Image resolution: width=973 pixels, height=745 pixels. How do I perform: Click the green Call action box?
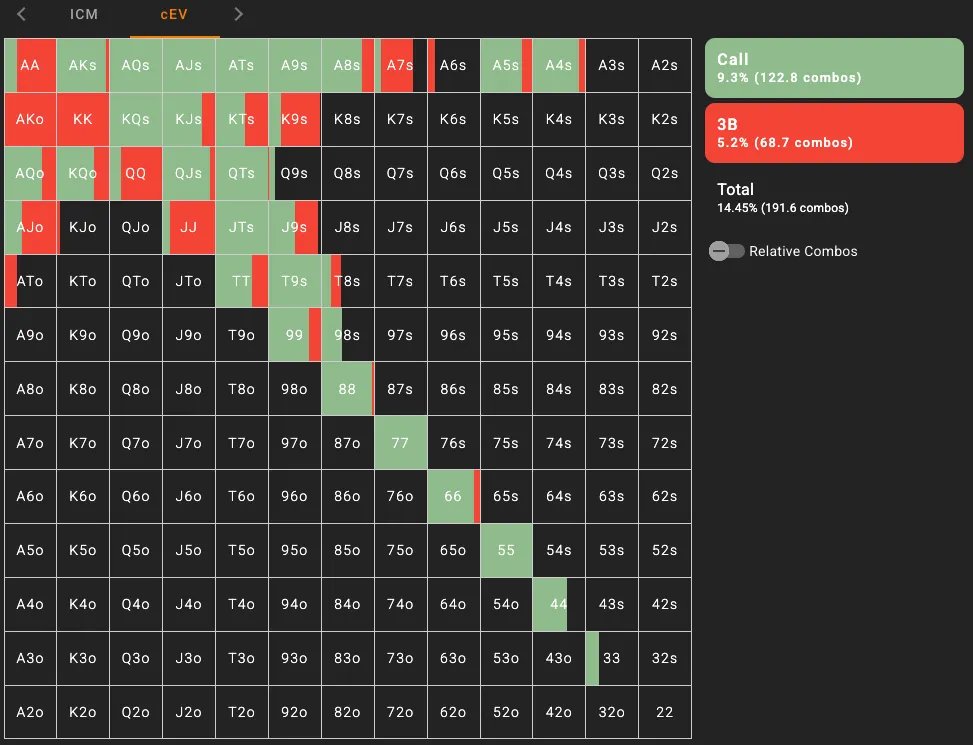pos(834,67)
